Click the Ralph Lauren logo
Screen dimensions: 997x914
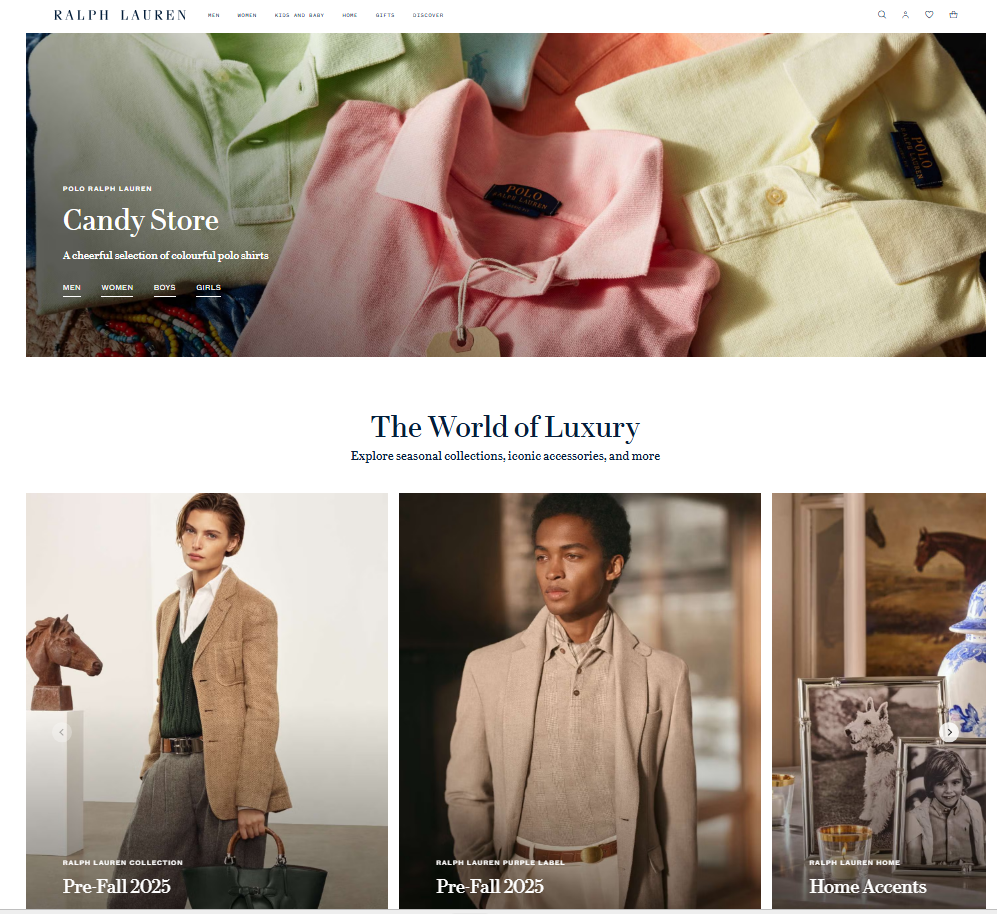(120, 15)
